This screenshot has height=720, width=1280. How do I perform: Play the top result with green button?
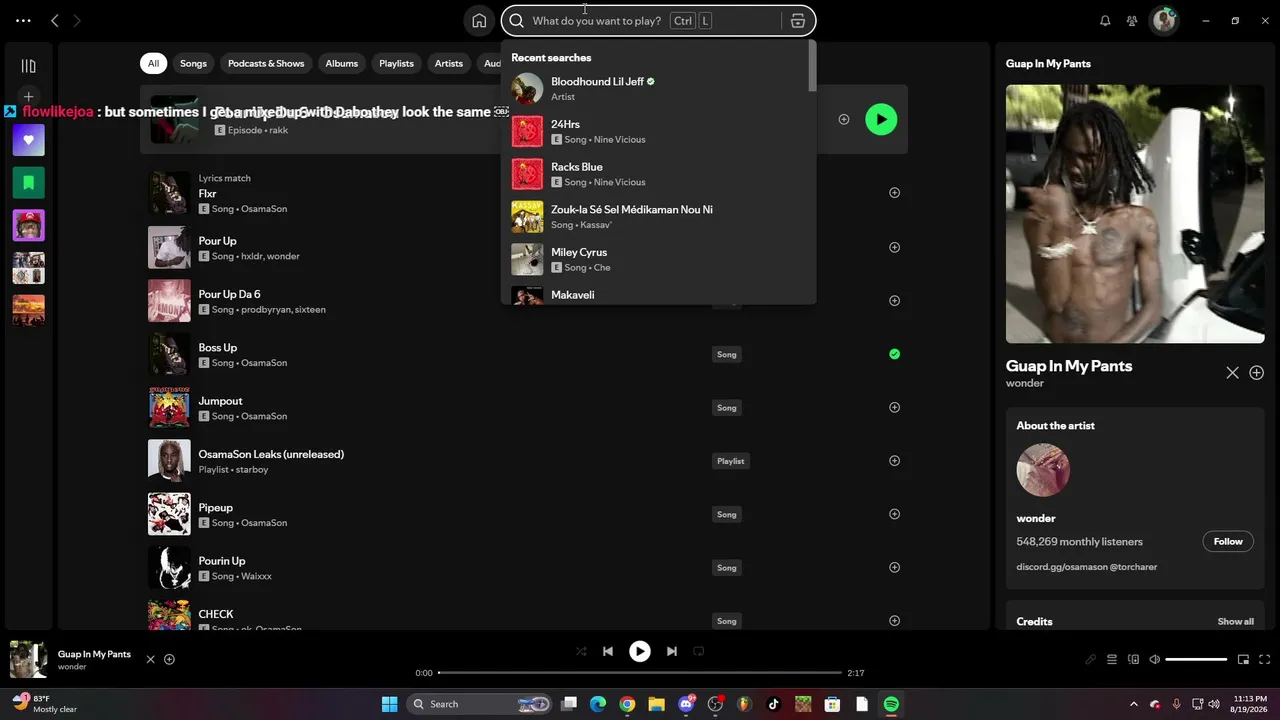click(881, 119)
